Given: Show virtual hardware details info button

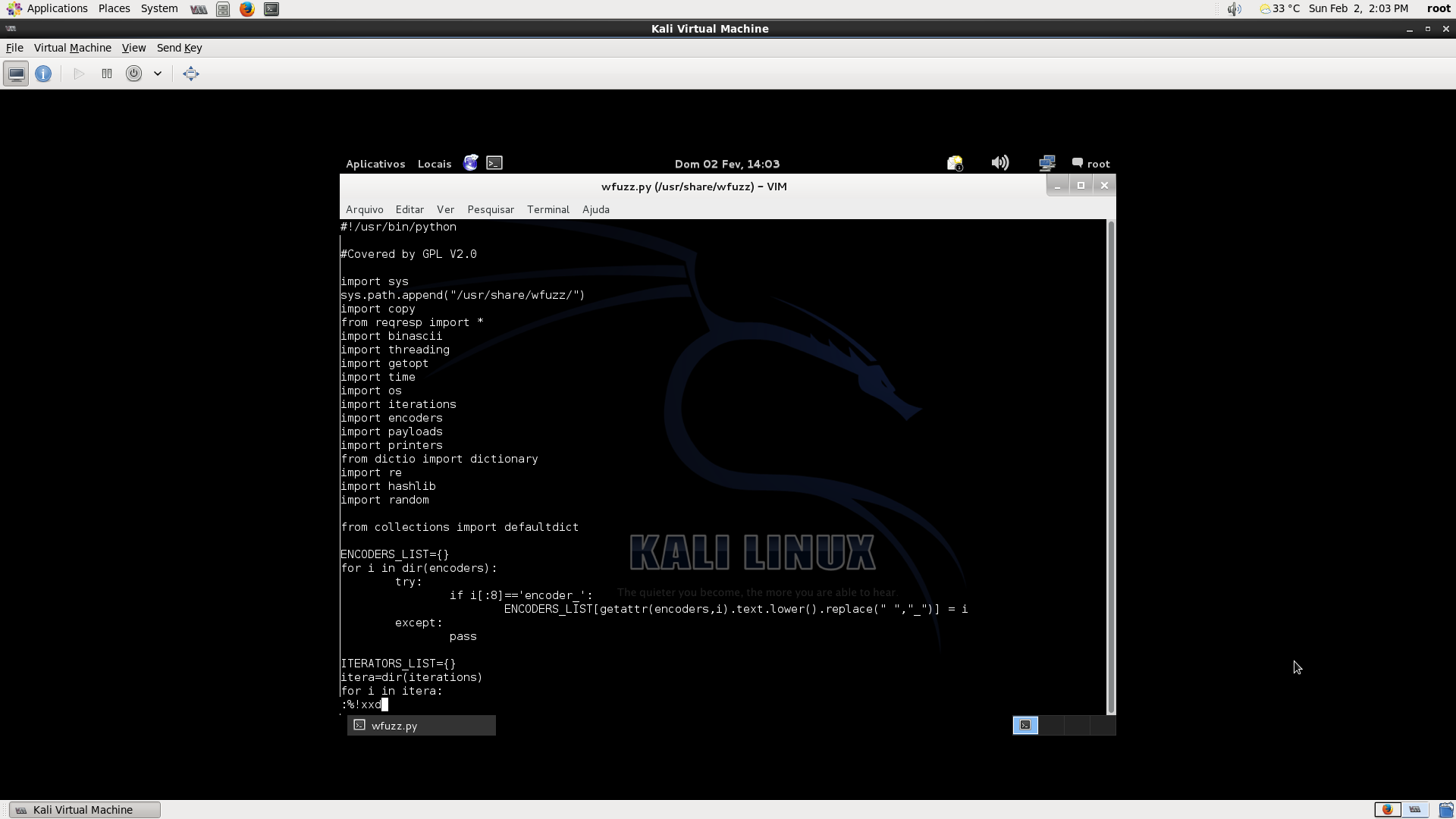Looking at the screenshot, I should (43, 74).
